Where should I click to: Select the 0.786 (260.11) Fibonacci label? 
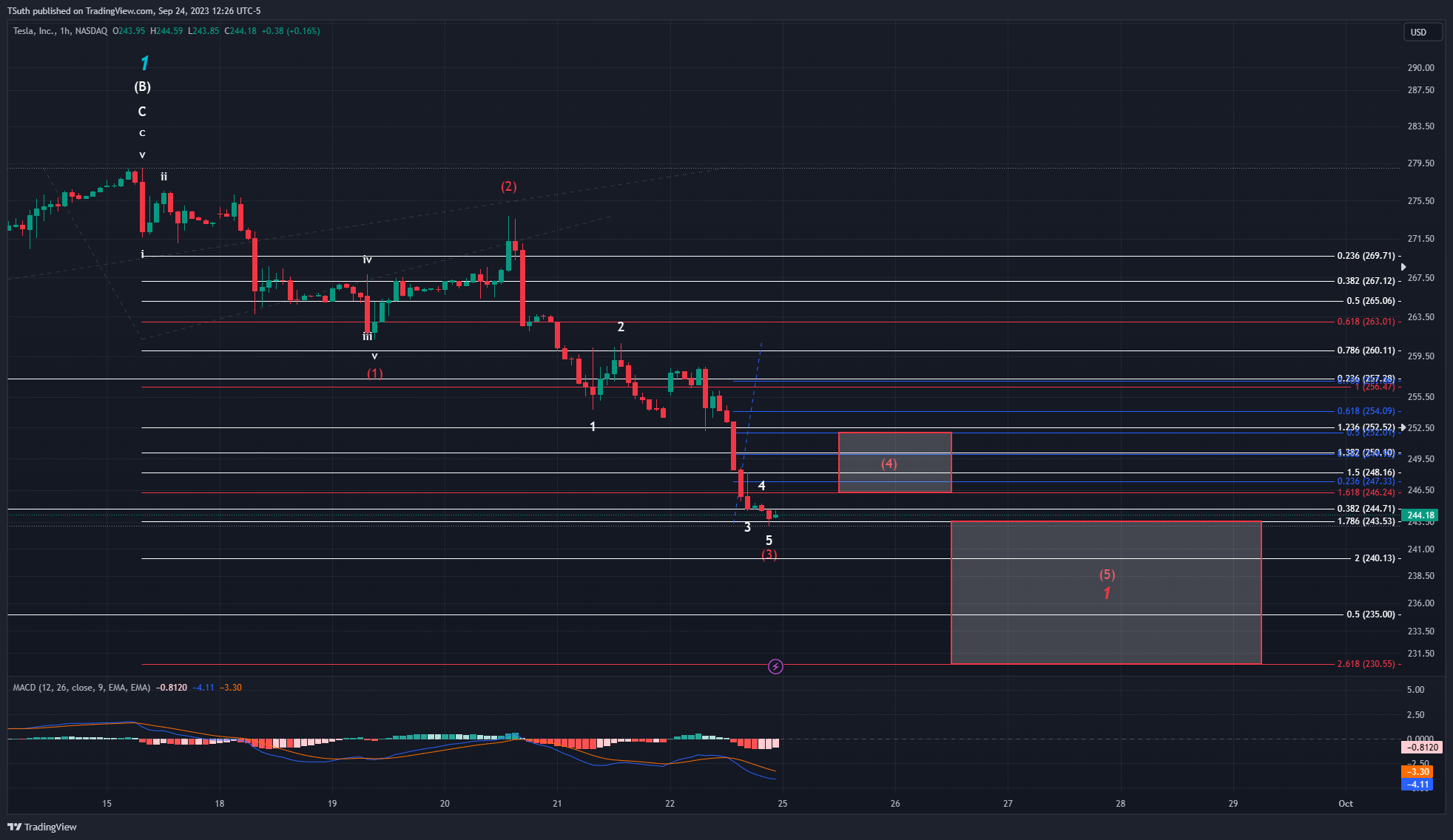[1366, 350]
